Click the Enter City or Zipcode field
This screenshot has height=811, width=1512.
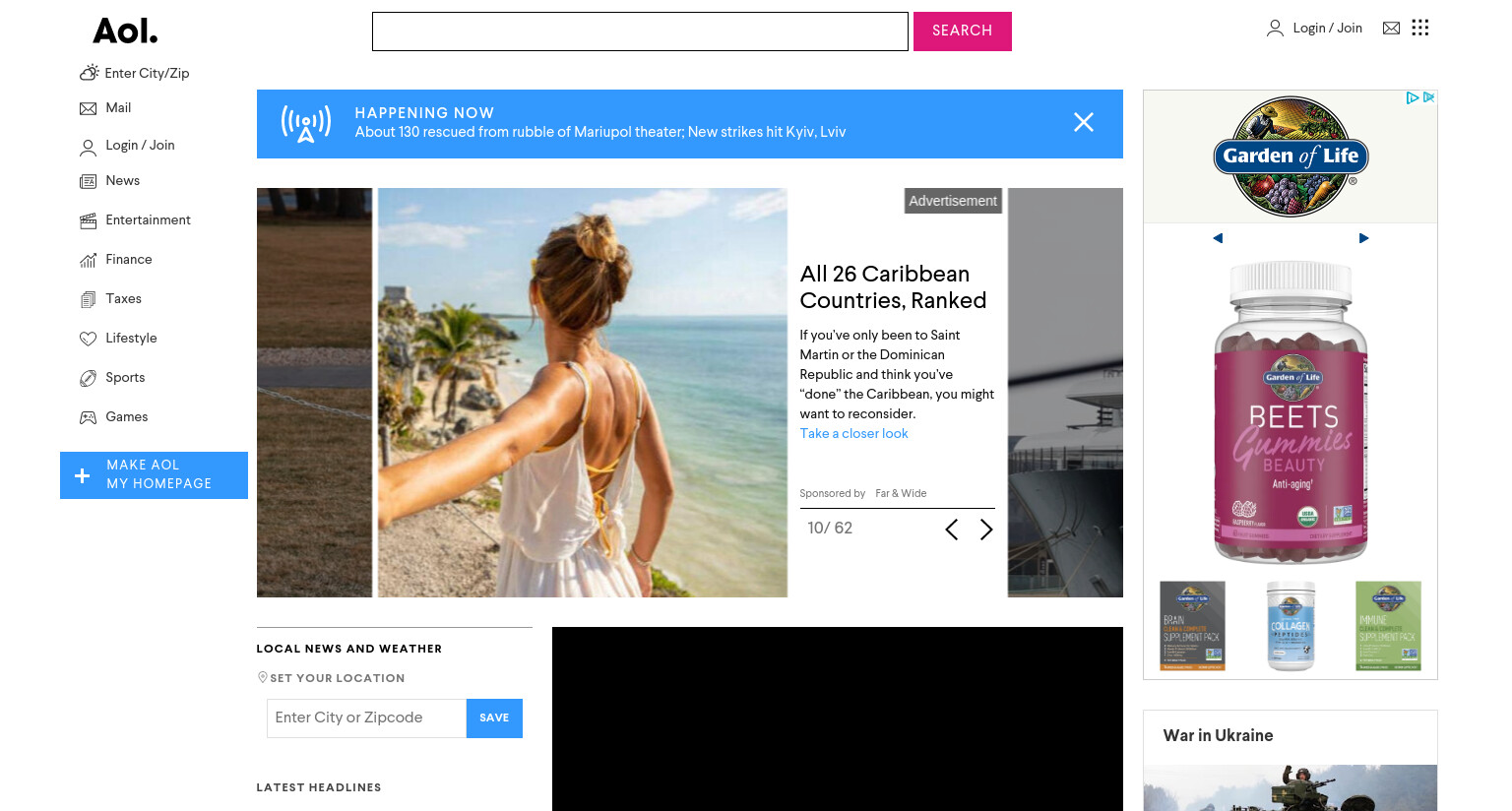pos(366,718)
